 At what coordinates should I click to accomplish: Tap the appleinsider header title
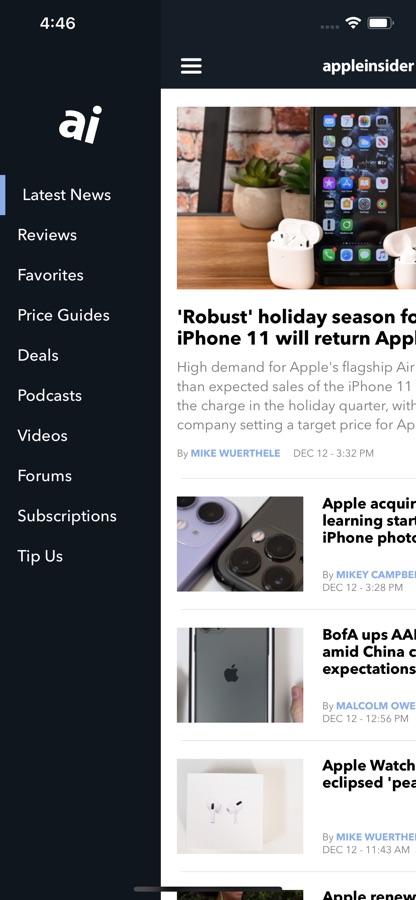point(368,66)
